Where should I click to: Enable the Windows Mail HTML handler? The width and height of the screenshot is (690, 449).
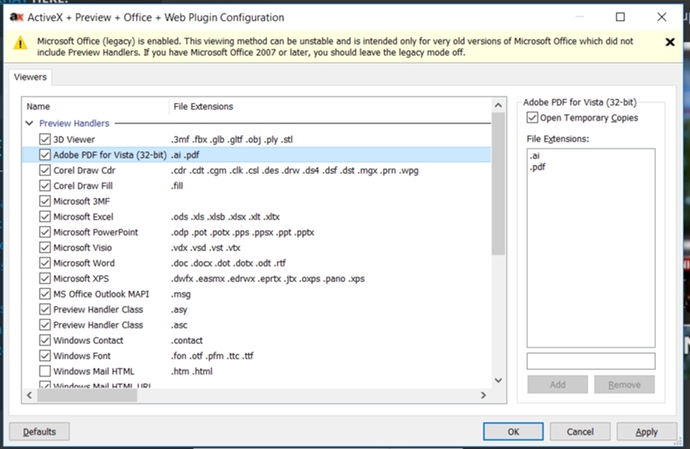(x=44, y=371)
